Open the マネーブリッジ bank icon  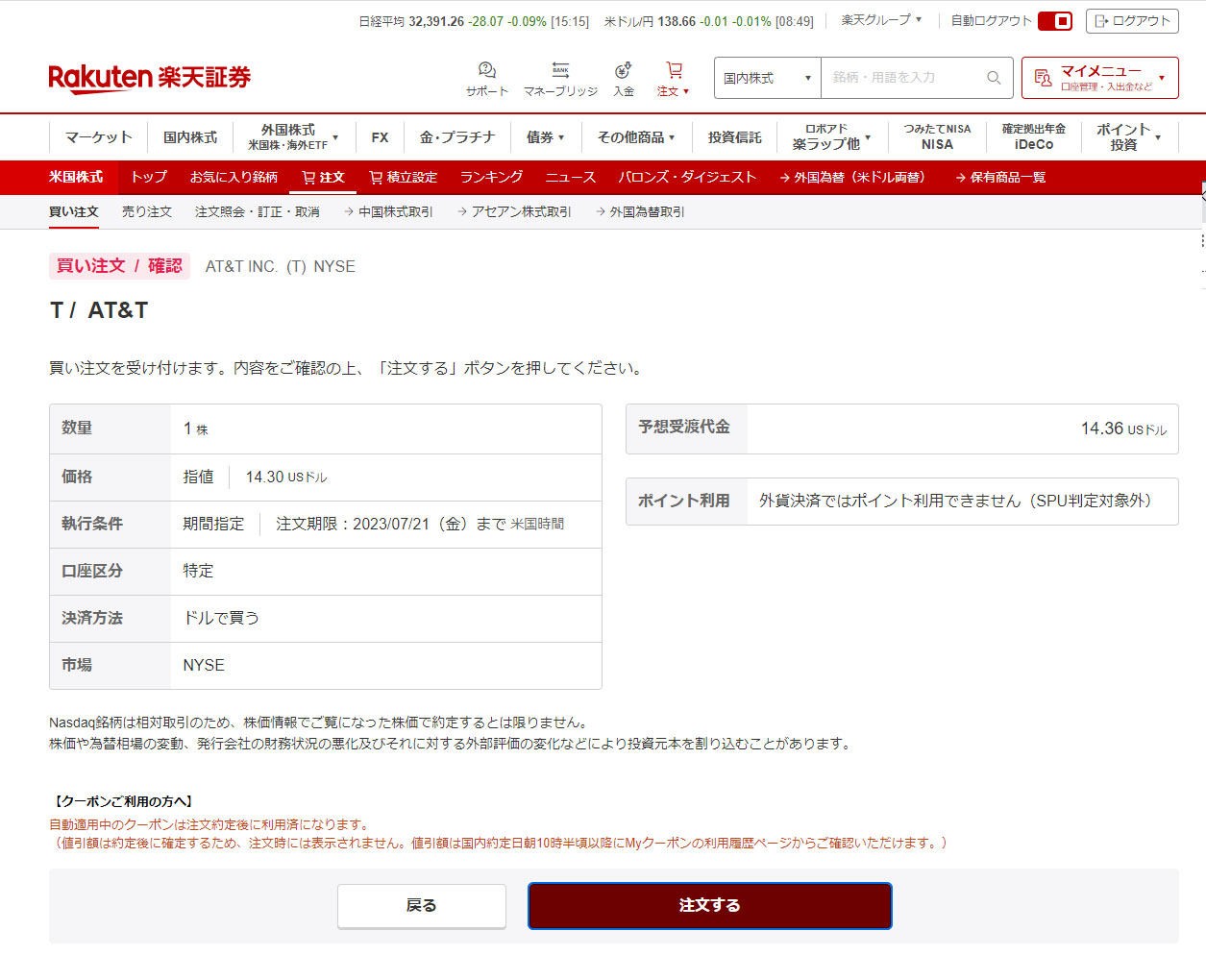[x=560, y=71]
